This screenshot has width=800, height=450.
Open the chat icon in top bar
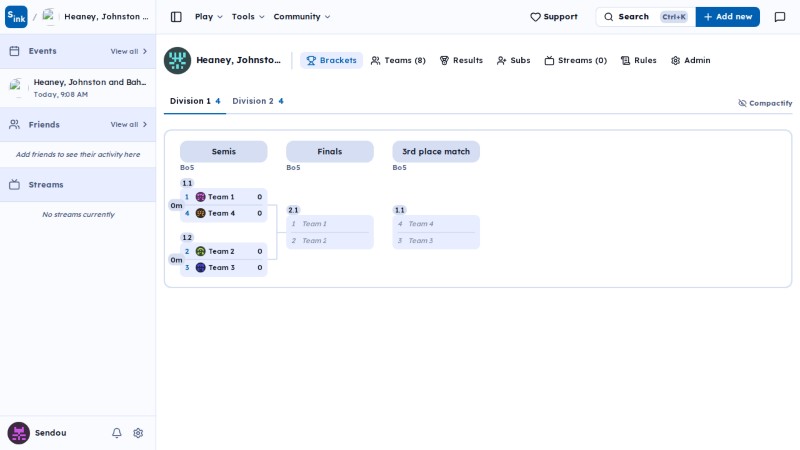point(780,17)
